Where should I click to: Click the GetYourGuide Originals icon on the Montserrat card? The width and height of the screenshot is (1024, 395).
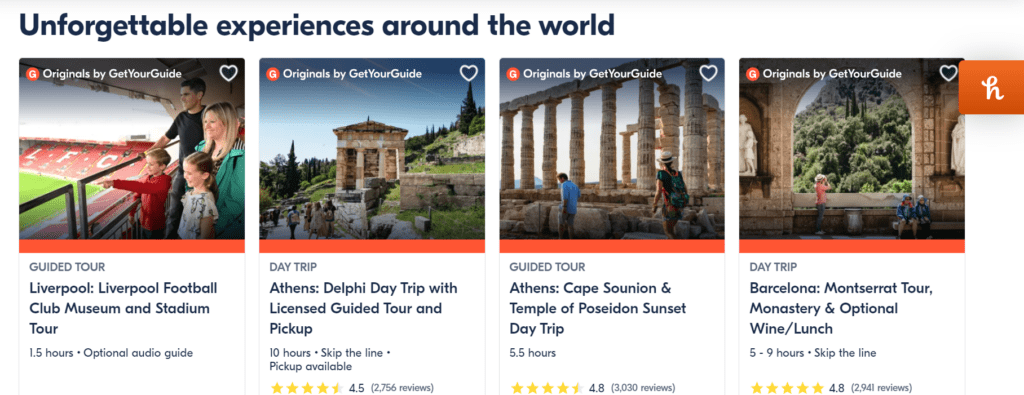pyautogui.click(x=753, y=74)
